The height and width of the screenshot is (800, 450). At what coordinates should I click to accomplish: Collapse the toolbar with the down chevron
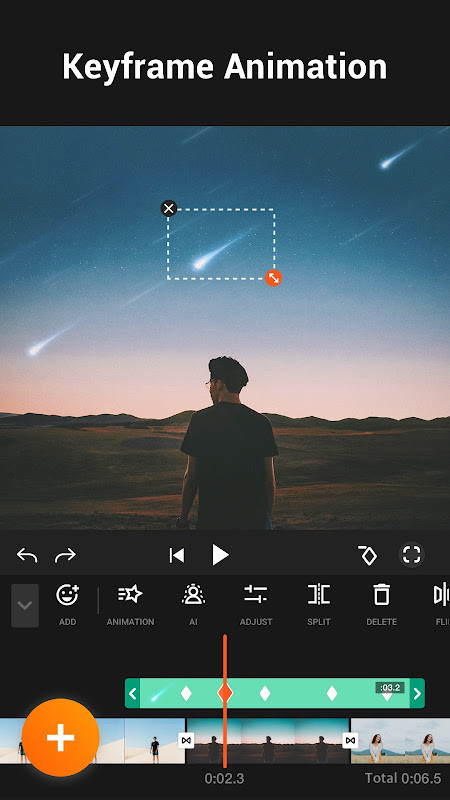(x=25, y=606)
